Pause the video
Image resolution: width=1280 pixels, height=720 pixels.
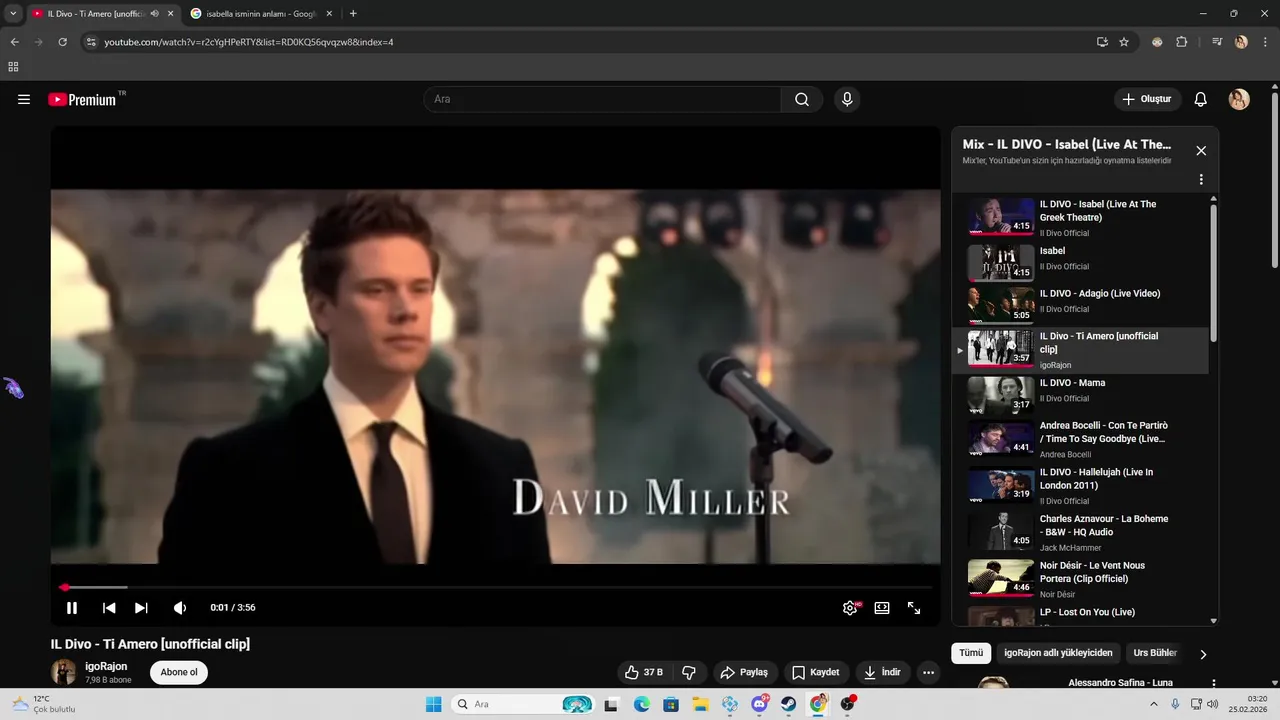pos(72,607)
